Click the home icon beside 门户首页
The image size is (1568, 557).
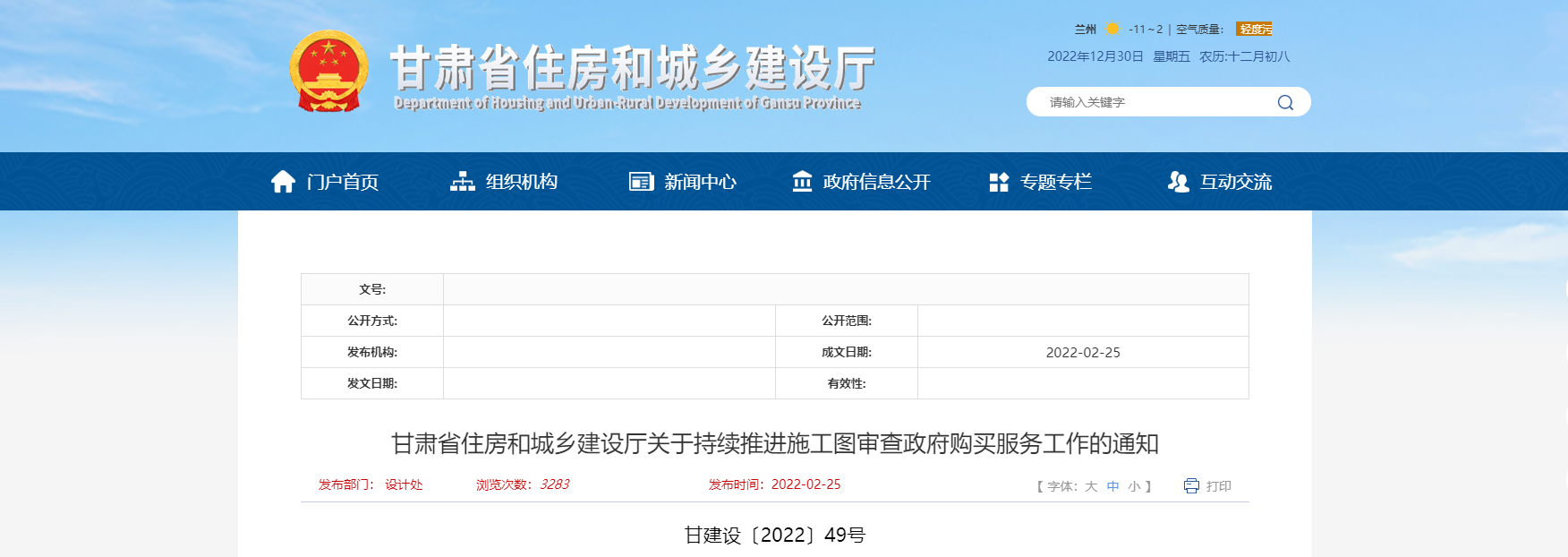(283, 182)
